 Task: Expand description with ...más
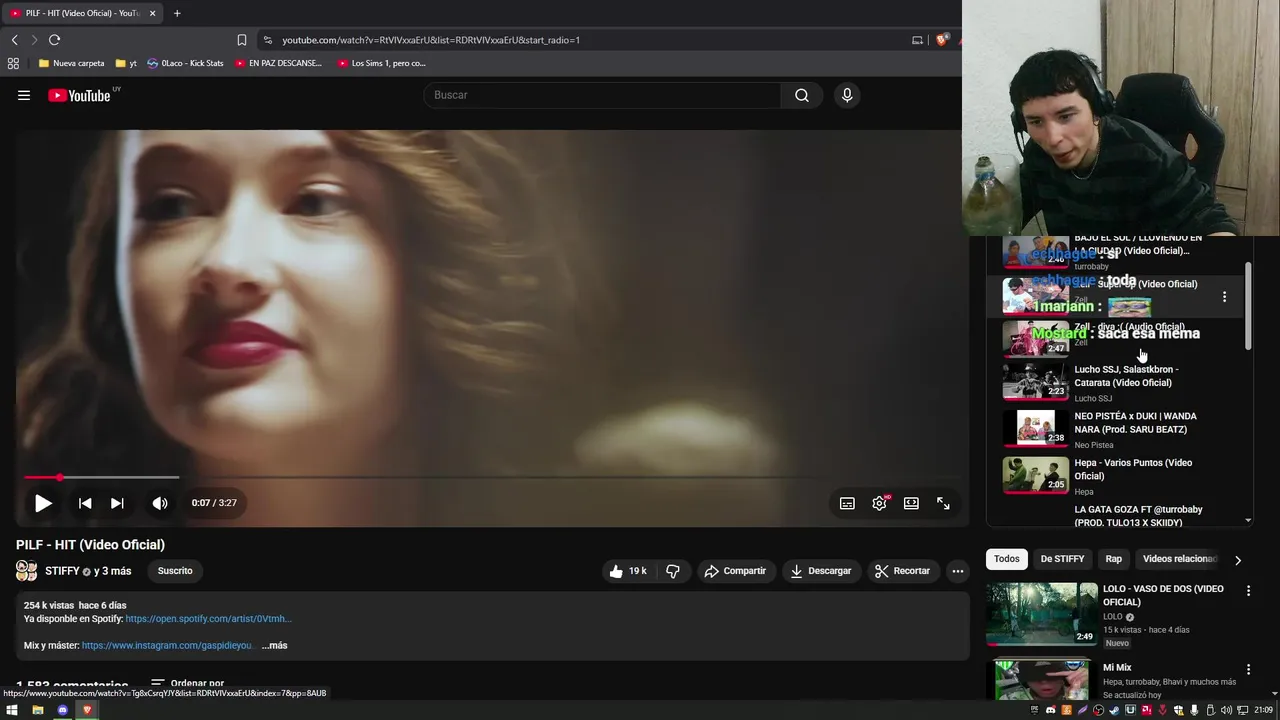click(x=274, y=645)
